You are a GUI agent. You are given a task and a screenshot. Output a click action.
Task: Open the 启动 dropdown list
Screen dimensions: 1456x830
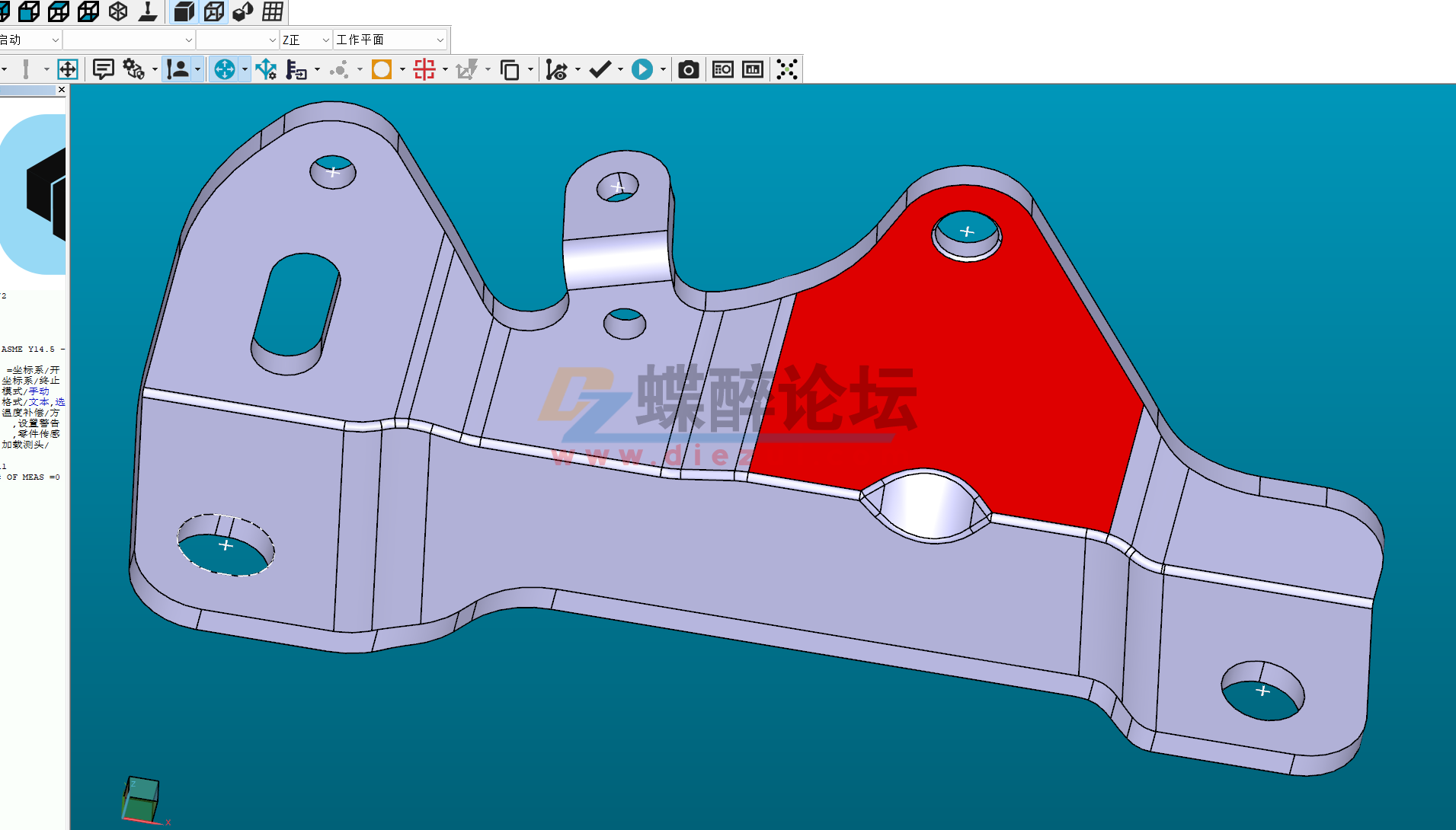pos(54,39)
